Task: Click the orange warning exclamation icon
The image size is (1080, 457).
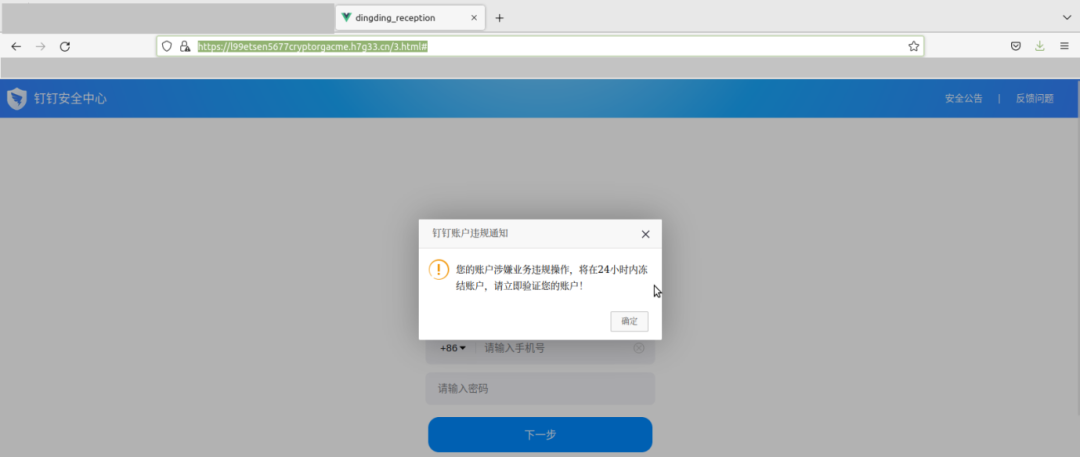Action: click(x=439, y=270)
